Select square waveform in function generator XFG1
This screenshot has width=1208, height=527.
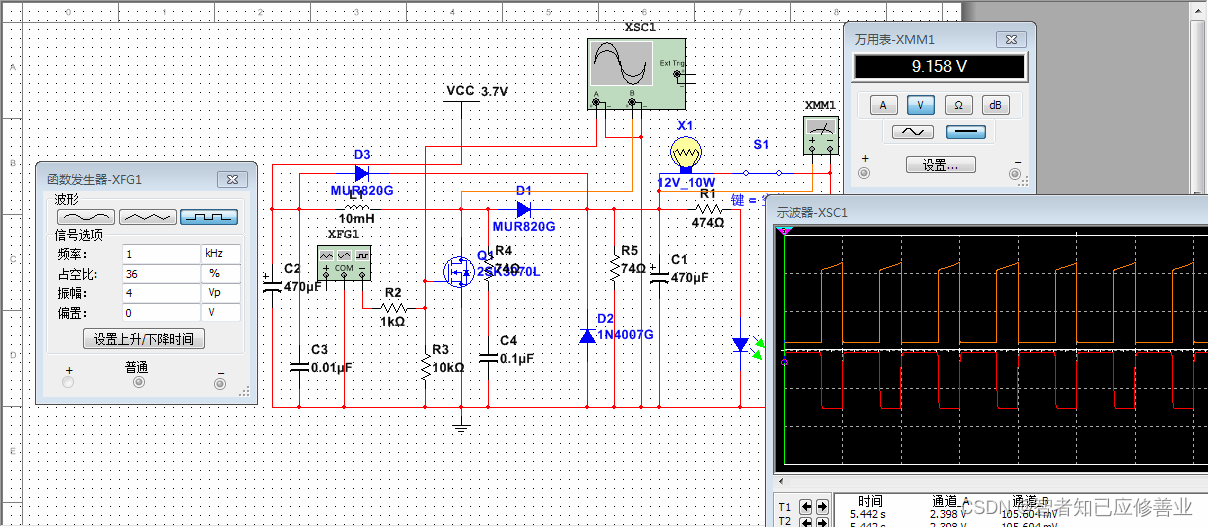208,216
